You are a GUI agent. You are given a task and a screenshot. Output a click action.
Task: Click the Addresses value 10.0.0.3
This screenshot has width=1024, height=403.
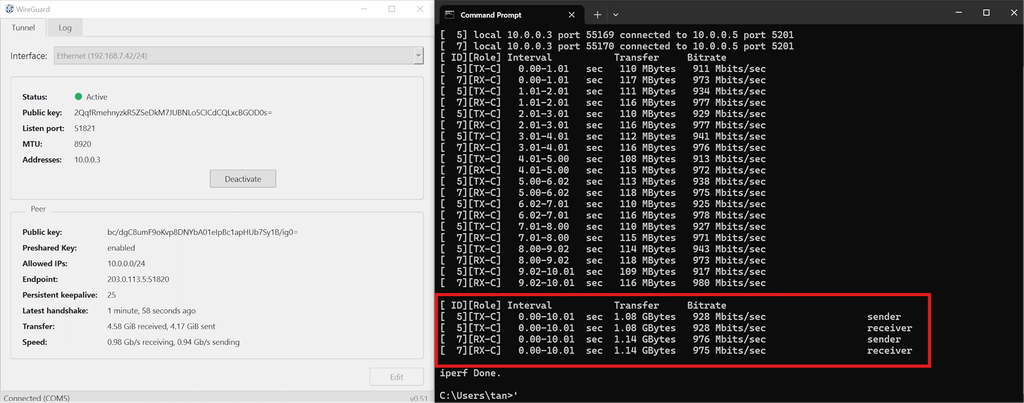(87, 159)
